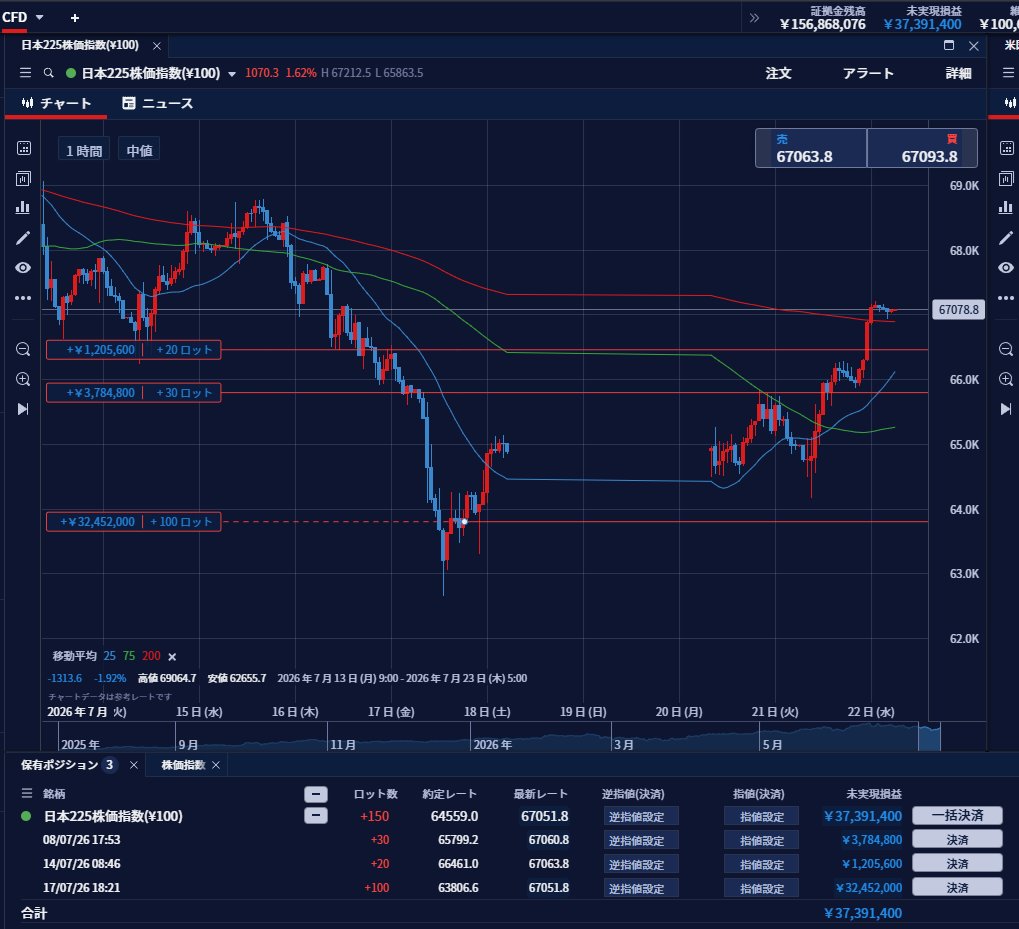Expand the account info double-chevron
This screenshot has width=1019, height=929.
pyautogui.click(x=754, y=18)
